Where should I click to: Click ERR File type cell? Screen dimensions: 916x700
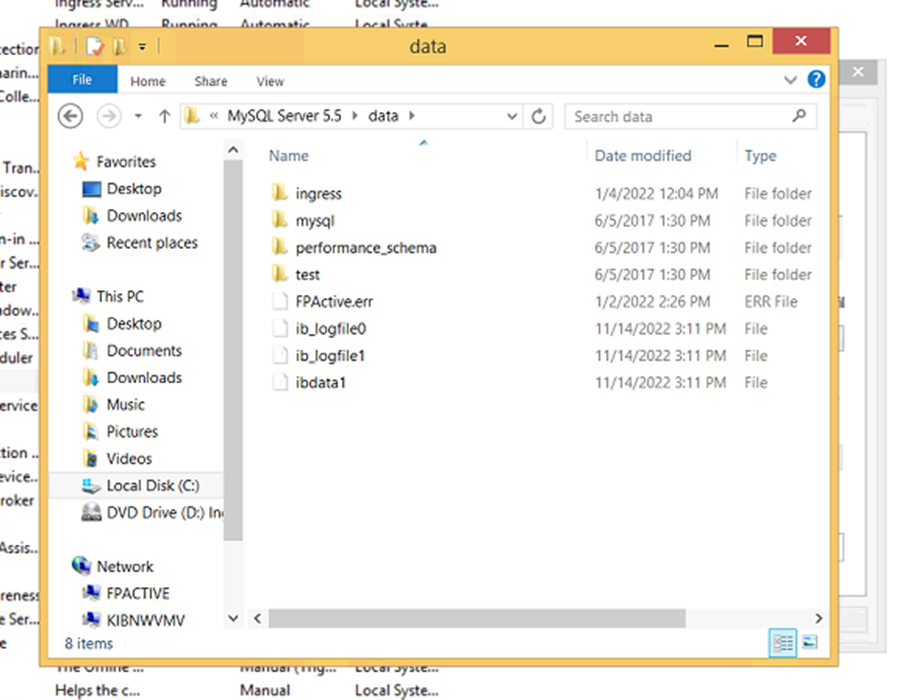coord(771,301)
